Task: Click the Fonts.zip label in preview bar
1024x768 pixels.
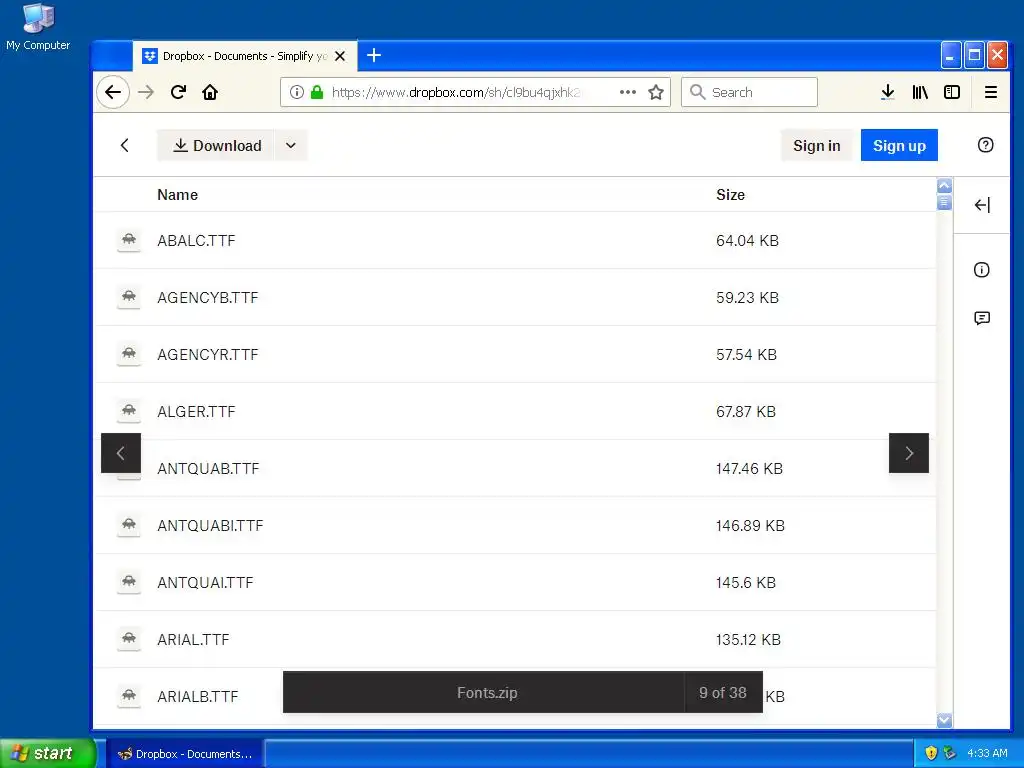Action: (487, 692)
